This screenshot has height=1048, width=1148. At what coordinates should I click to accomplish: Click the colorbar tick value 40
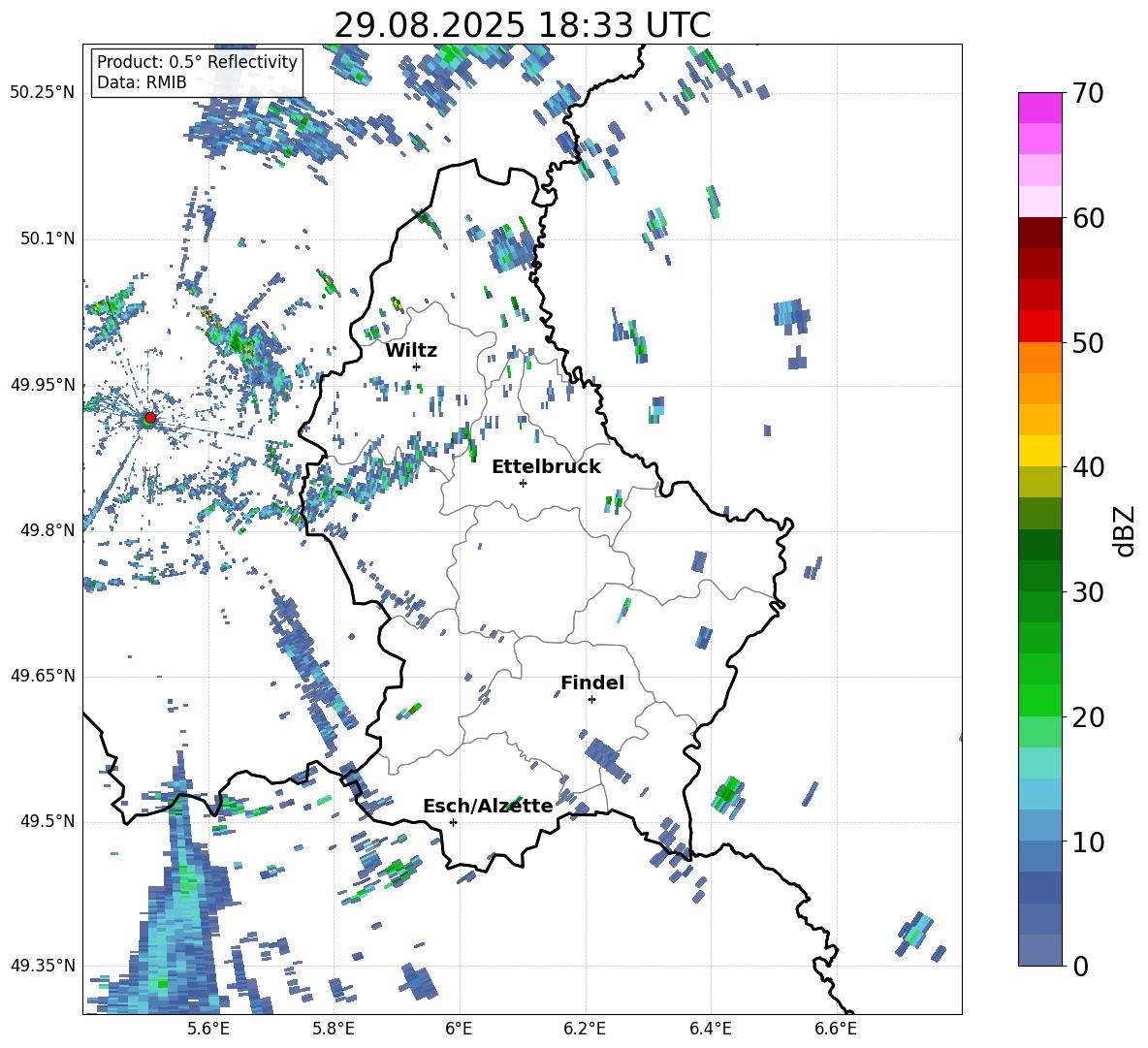(1088, 467)
